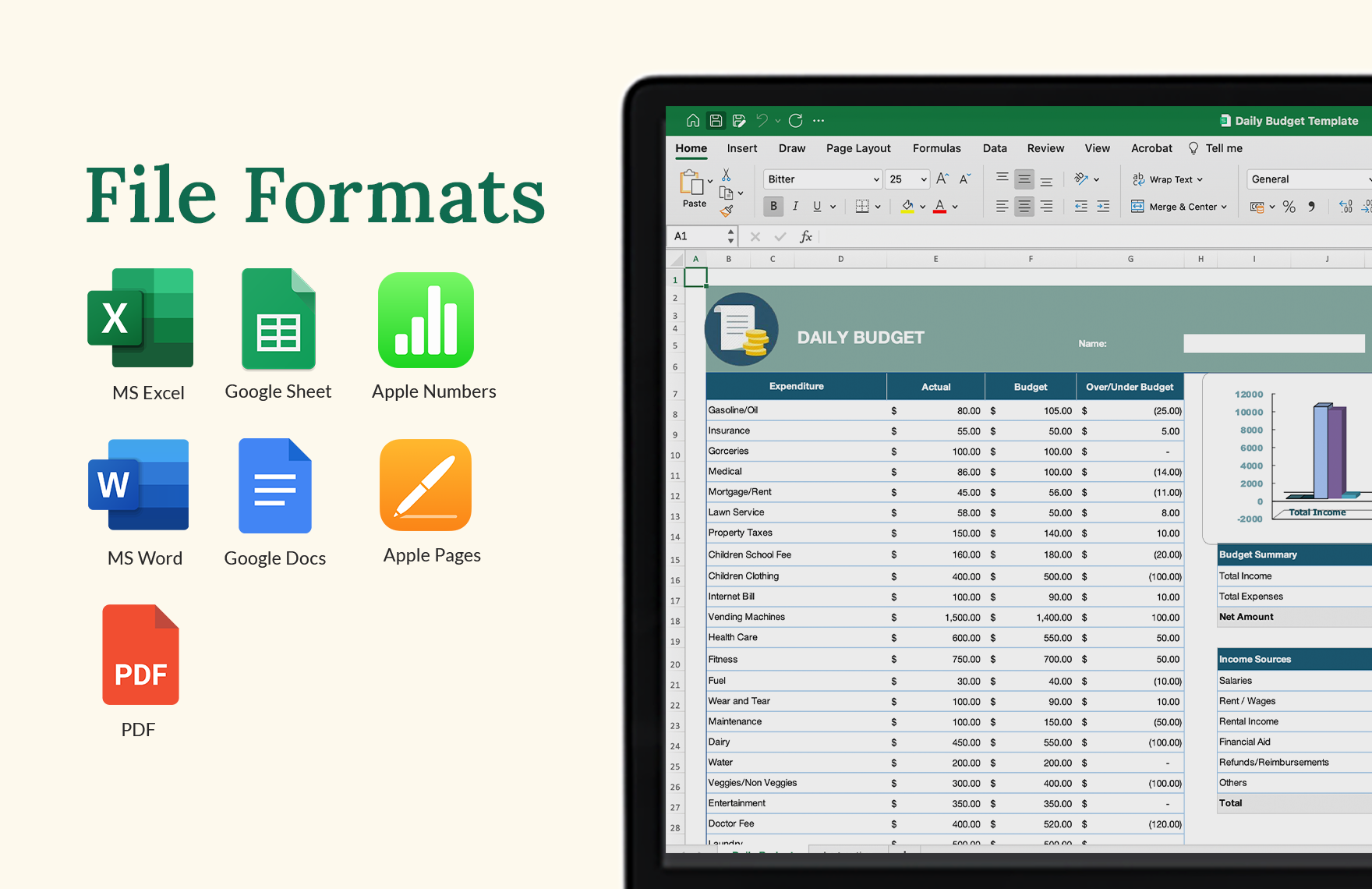The height and width of the screenshot is (889, 1372).
Task: Click the Net Amount summary cell
Action: [1294, 617]
